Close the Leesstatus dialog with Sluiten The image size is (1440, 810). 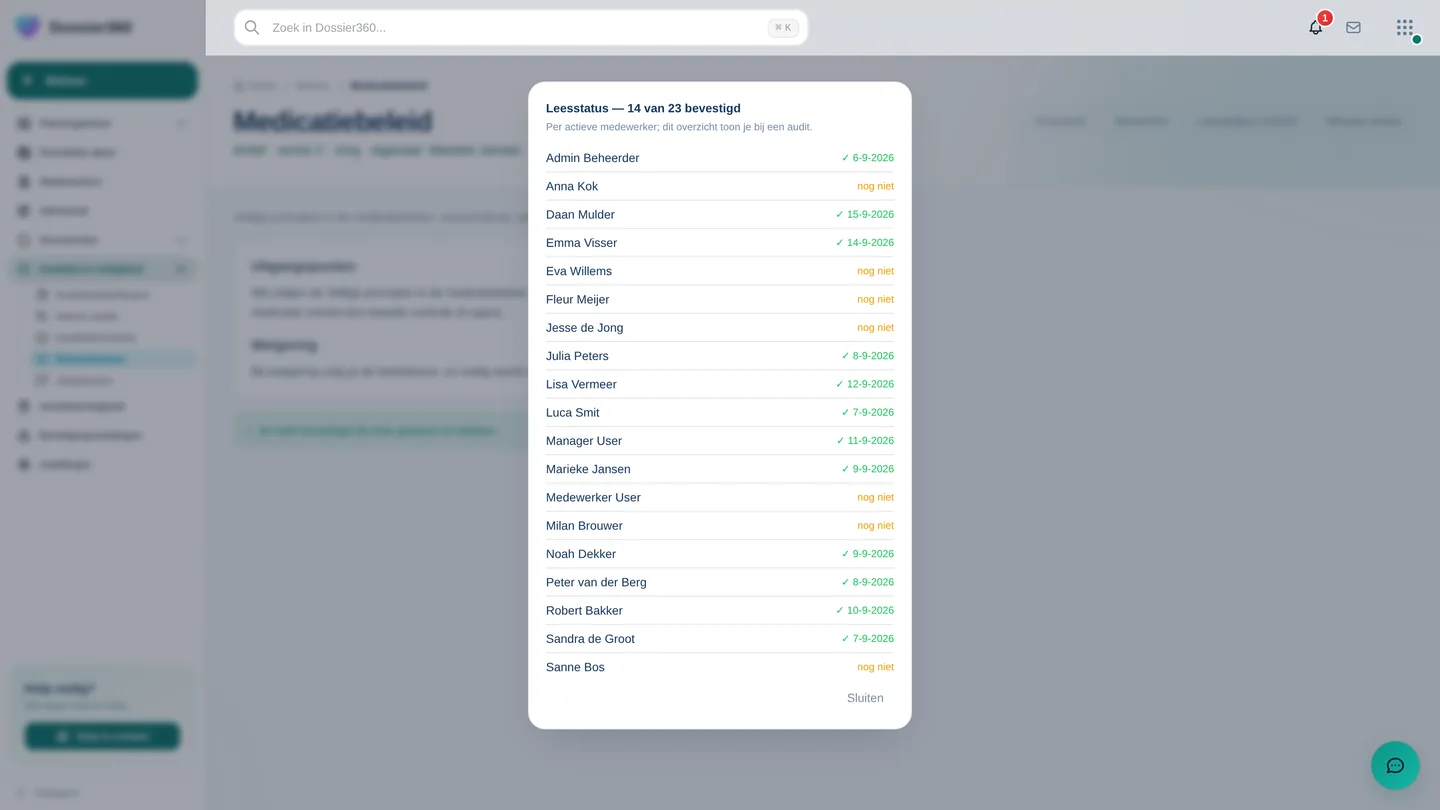(865, 698)
